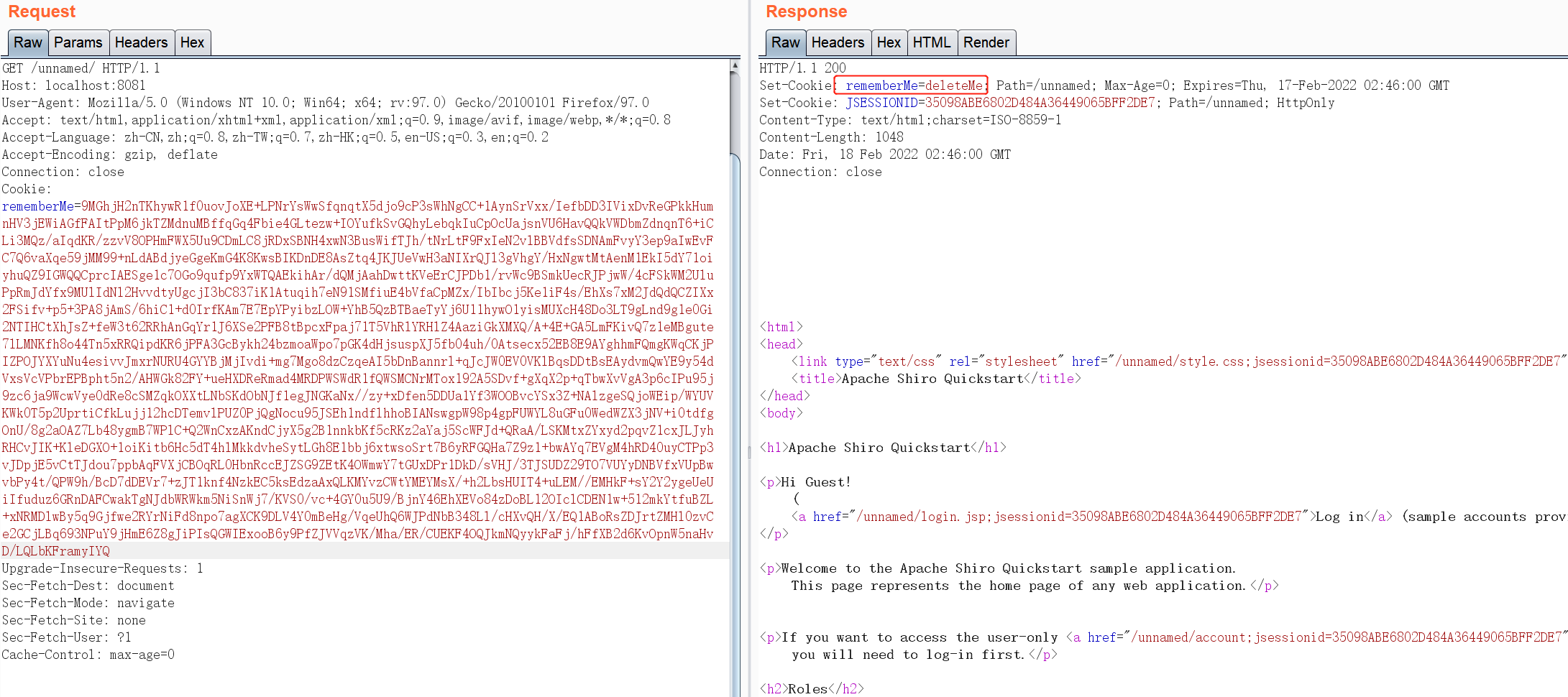Switch to the Request Raw tab
Image resolution: width=1568 pixels, height=697 pixels.
point(28,42)
